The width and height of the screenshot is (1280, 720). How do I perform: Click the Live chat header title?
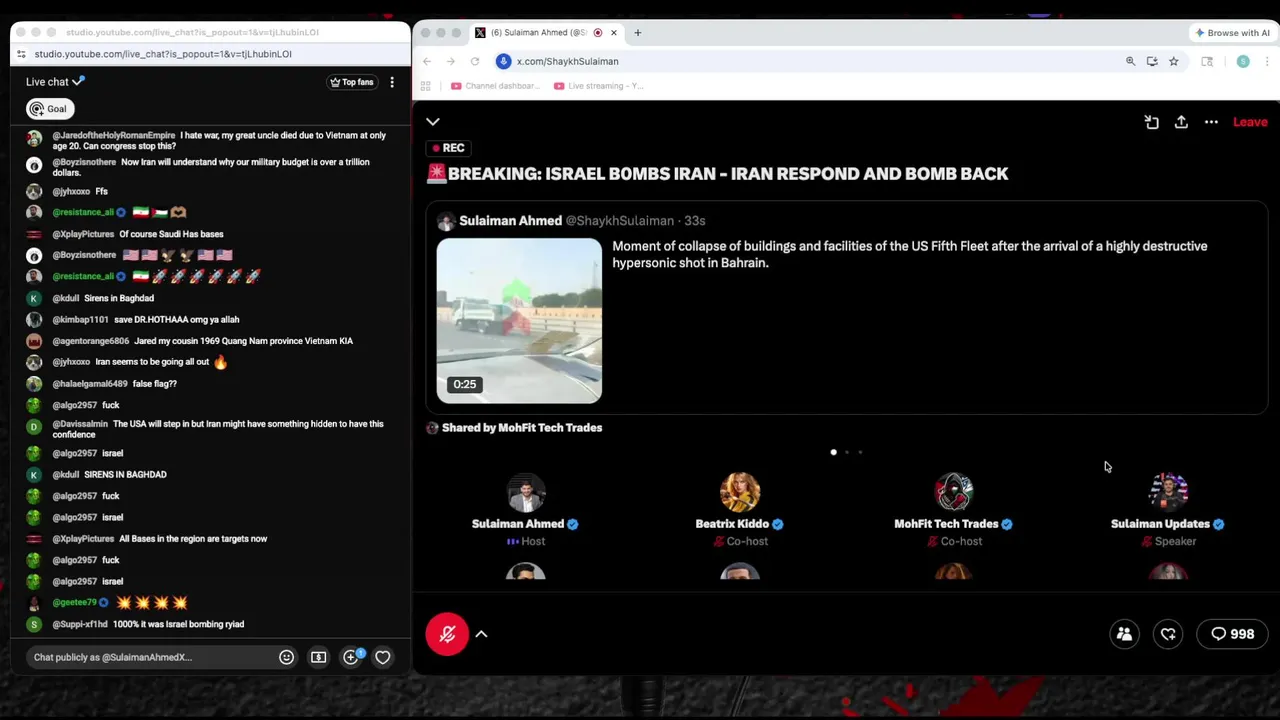point(47,82)
